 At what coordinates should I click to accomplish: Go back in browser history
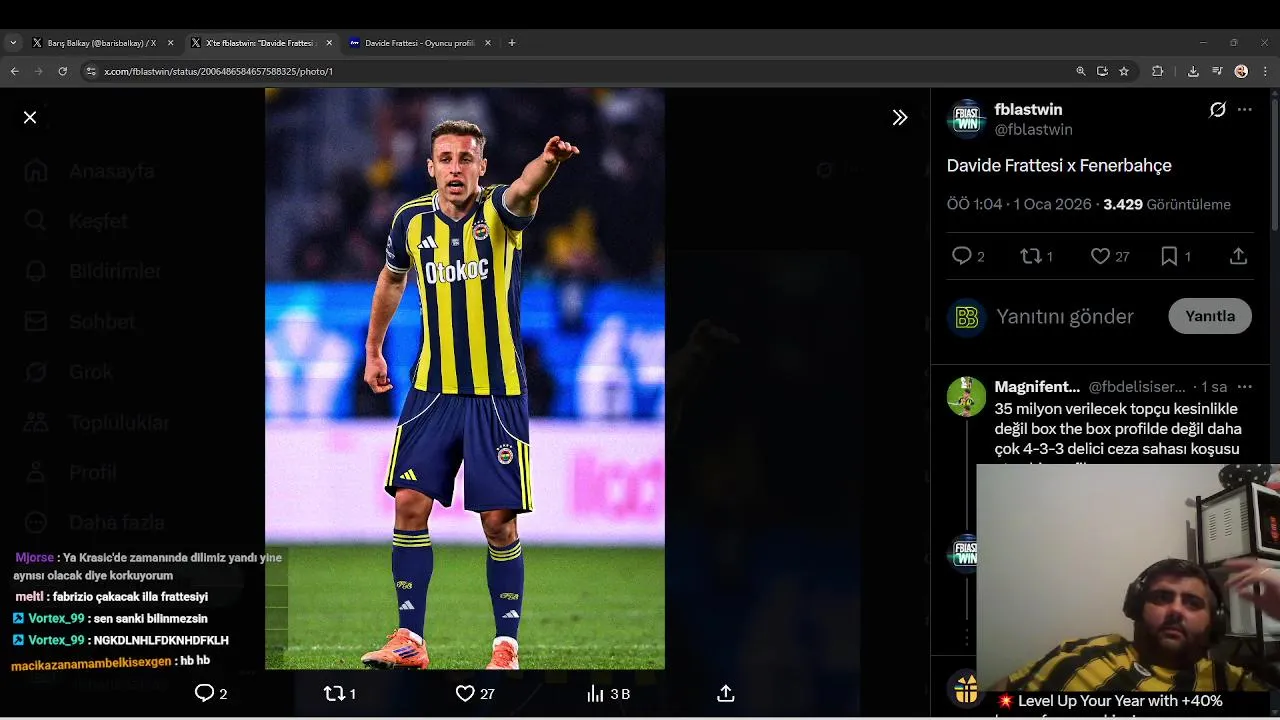[14, 71]
